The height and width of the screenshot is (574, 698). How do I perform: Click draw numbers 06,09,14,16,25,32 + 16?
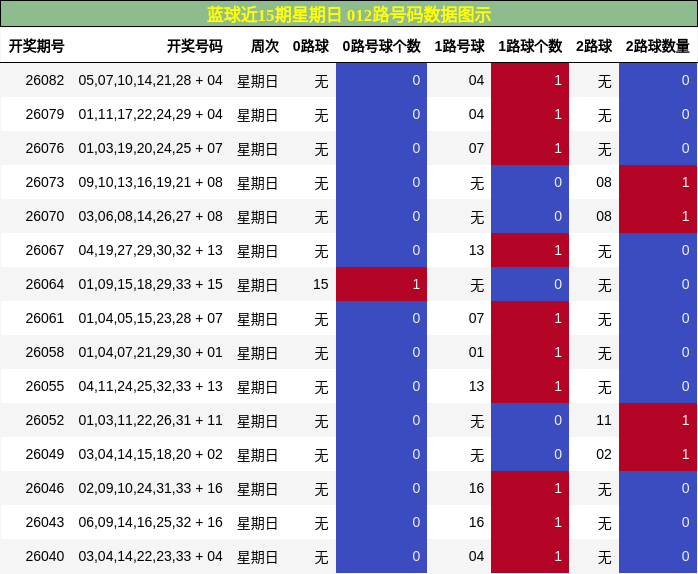150,522
